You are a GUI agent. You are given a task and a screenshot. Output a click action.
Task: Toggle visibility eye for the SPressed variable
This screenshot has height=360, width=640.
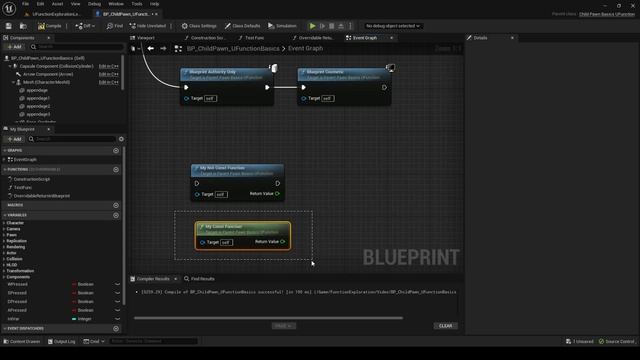click(118, 293)
